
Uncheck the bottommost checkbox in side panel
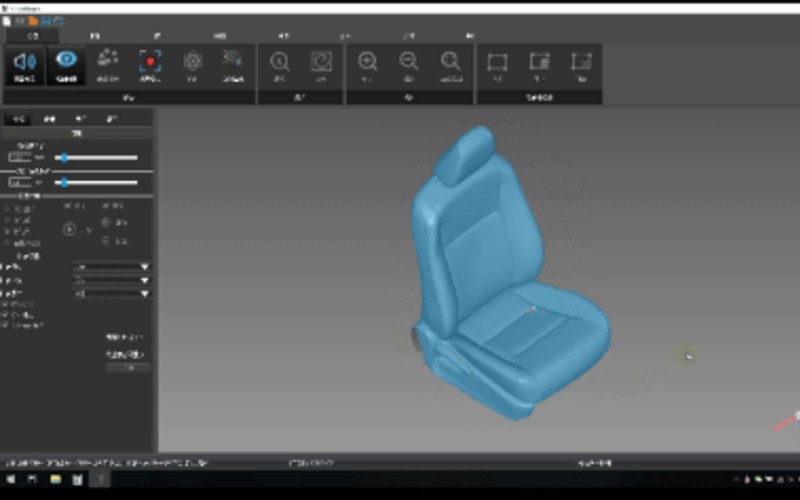click(5, 325)
